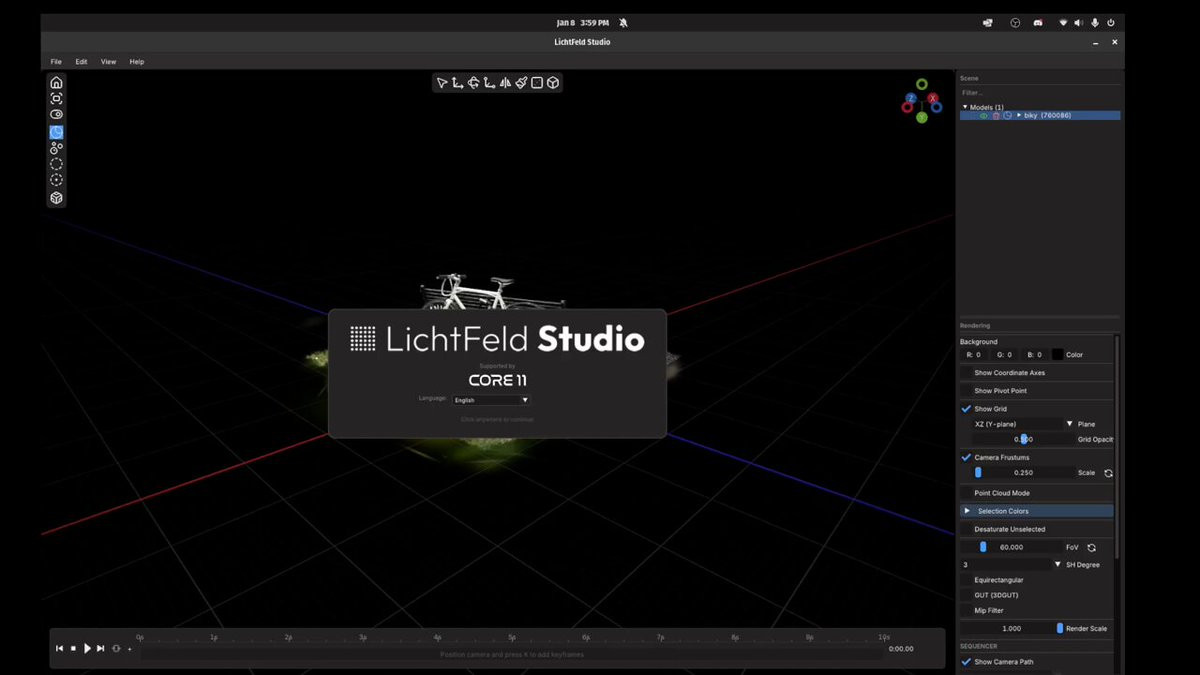The width and height of the screenshot is (1200, 675).
Task: Click the dashed circle with center dot icon
Action: point(56,181)
